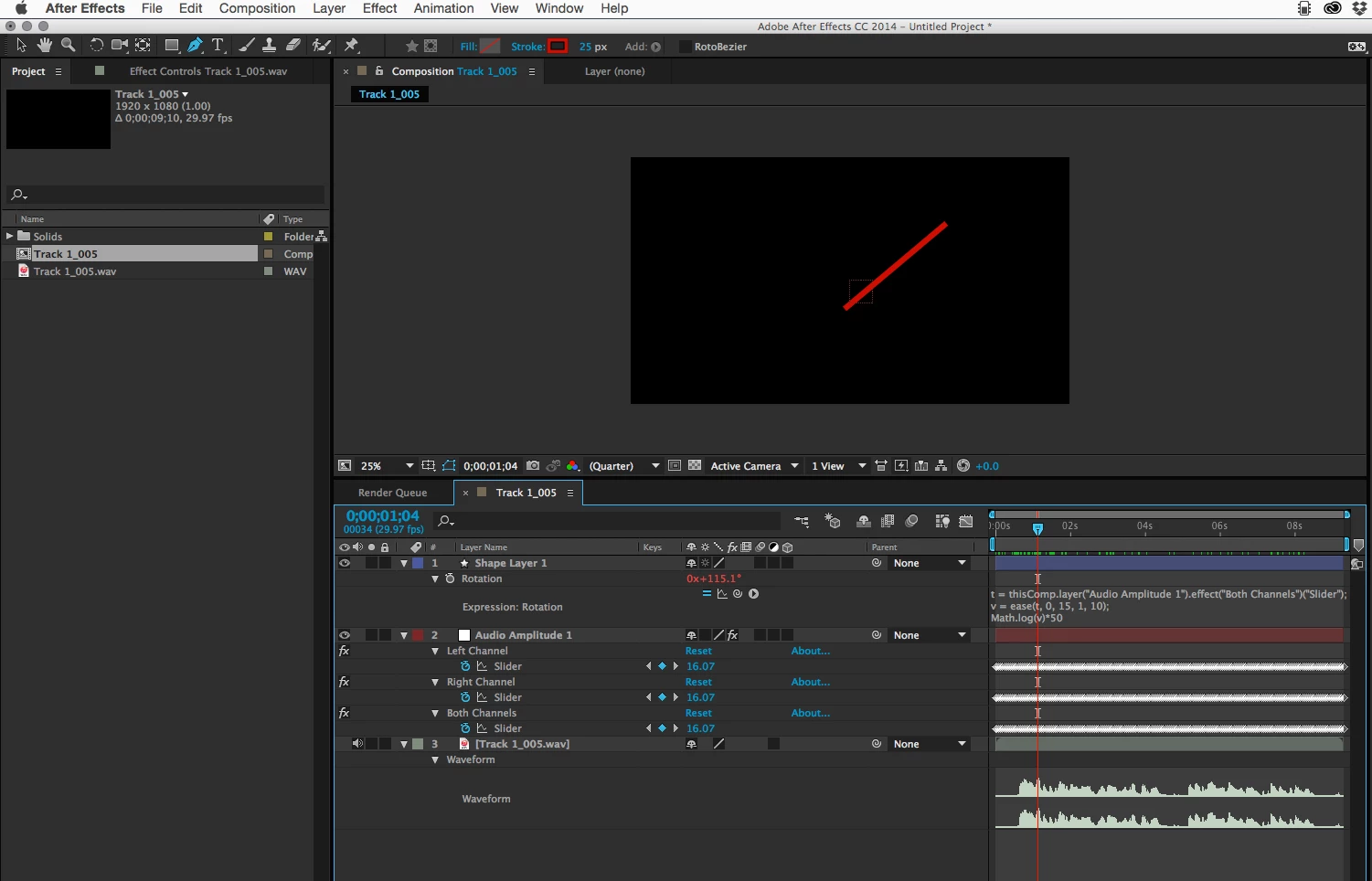
Task: Toggle the transparency grid in the viewer
Action: point(695,465)
